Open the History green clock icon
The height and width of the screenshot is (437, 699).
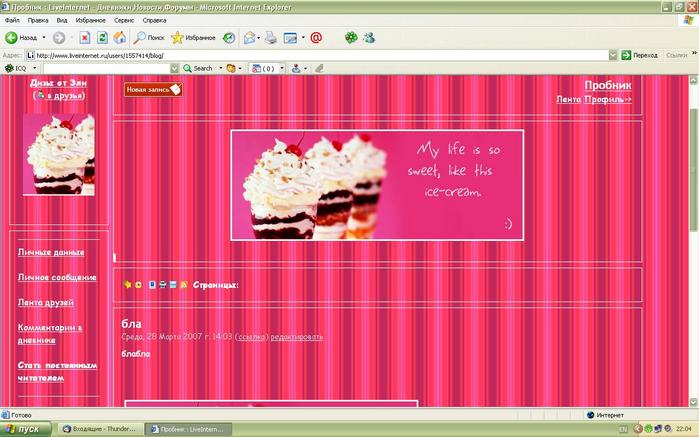point(229,38)
